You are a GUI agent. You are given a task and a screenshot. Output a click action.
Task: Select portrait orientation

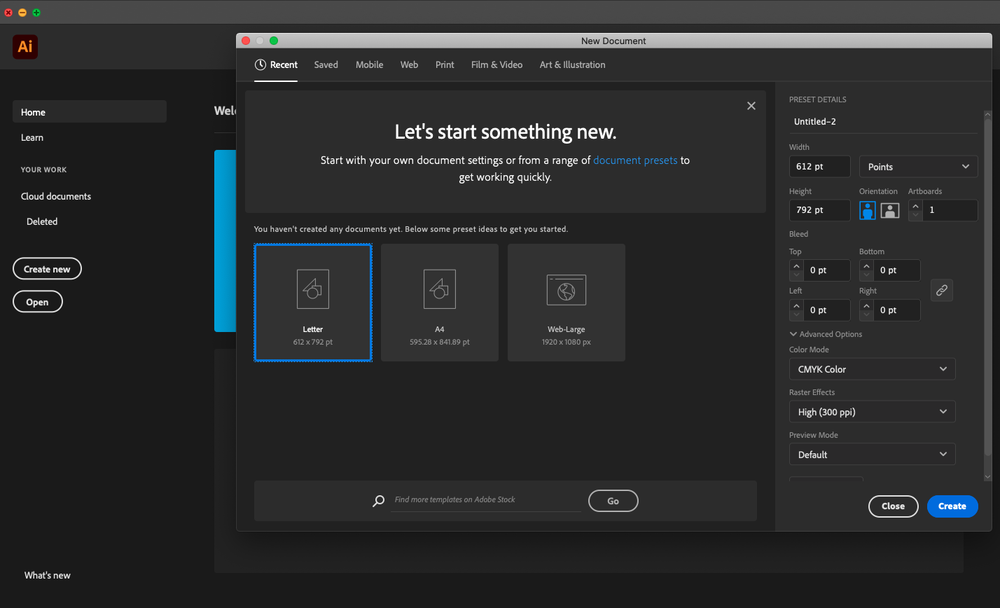[867, 210]
